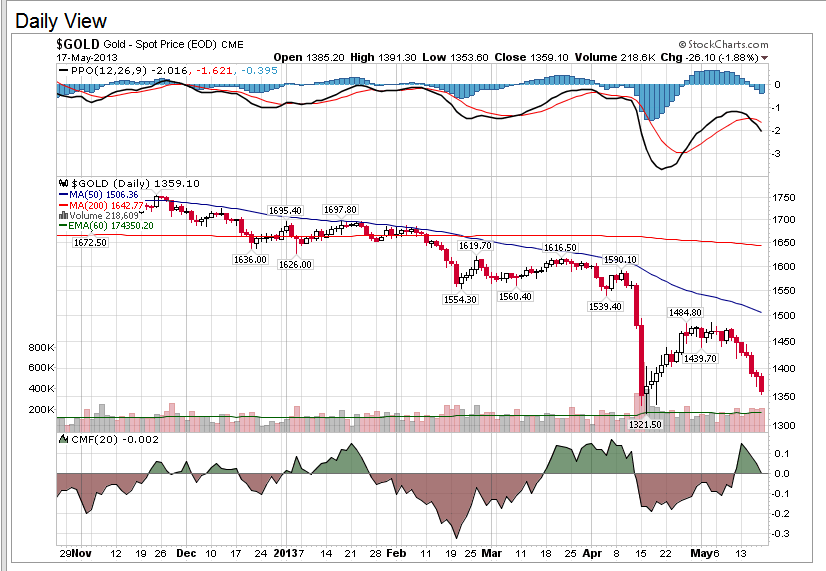This screenshot has width=826, height=571.
Task: Click the 1484.80 peak price label
Action: pyautogui.click(x=688, y=313)
